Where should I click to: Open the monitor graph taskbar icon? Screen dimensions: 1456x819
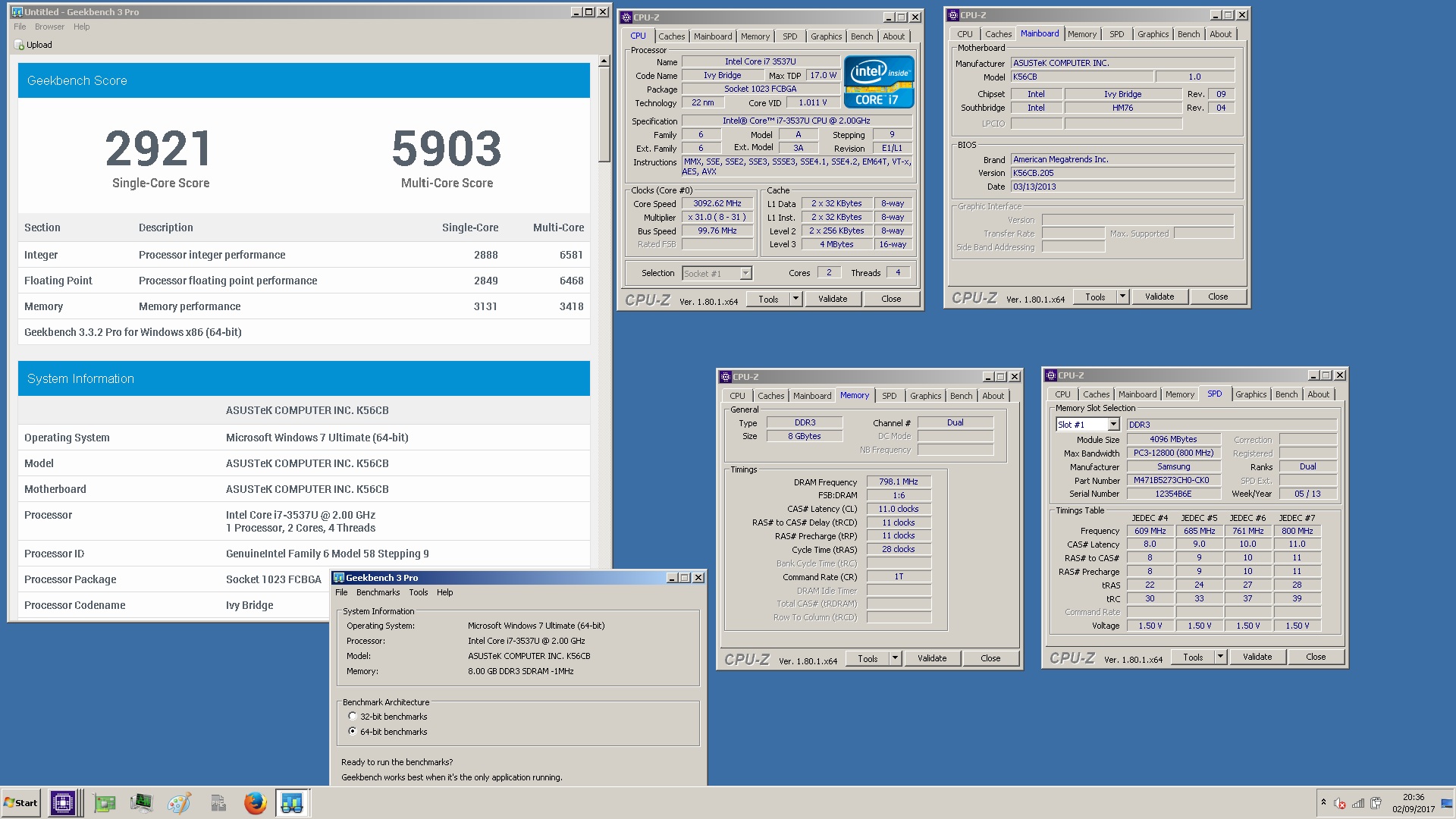pos(141,803)
